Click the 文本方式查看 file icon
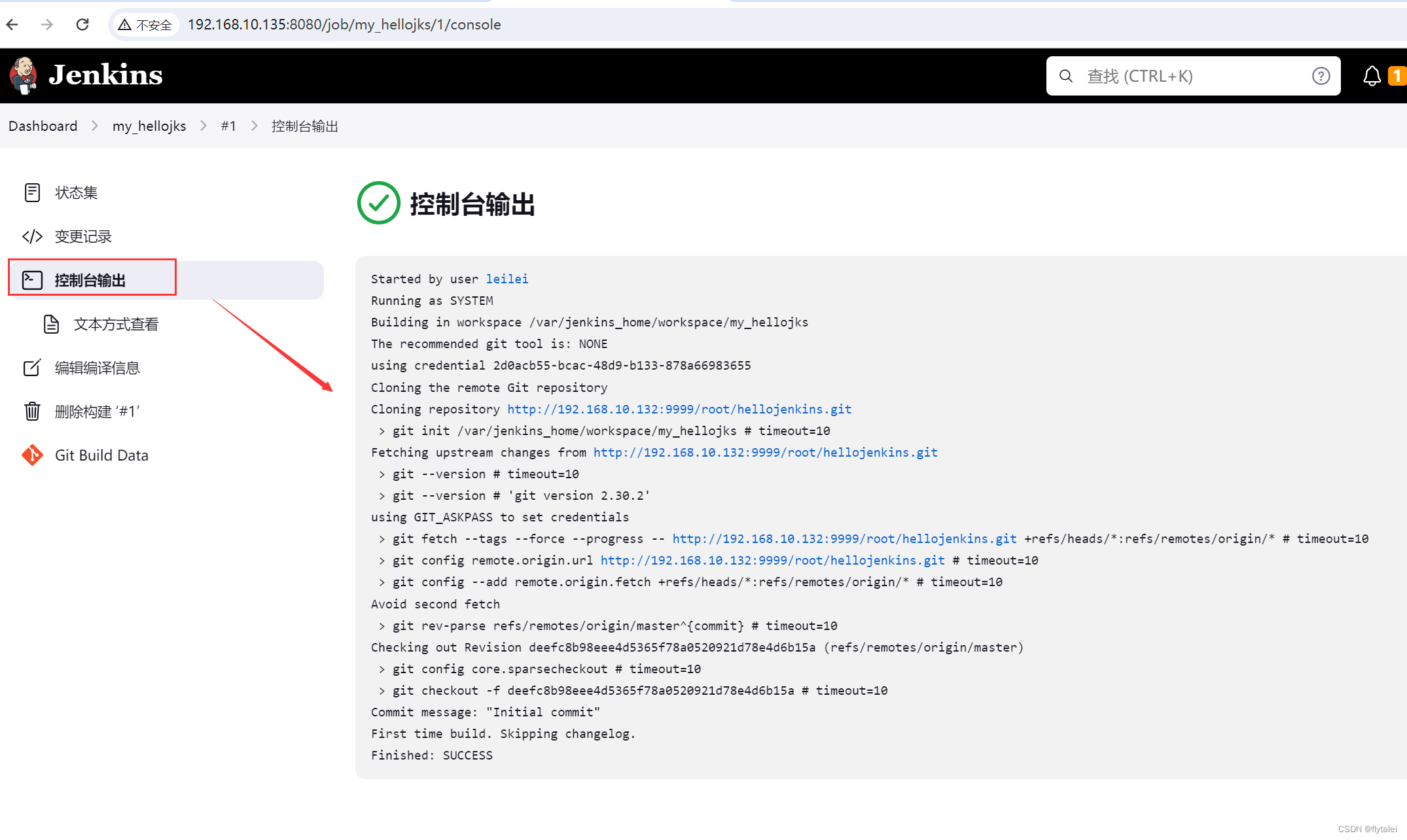1407x840 pixels. [x=51, y=324]
